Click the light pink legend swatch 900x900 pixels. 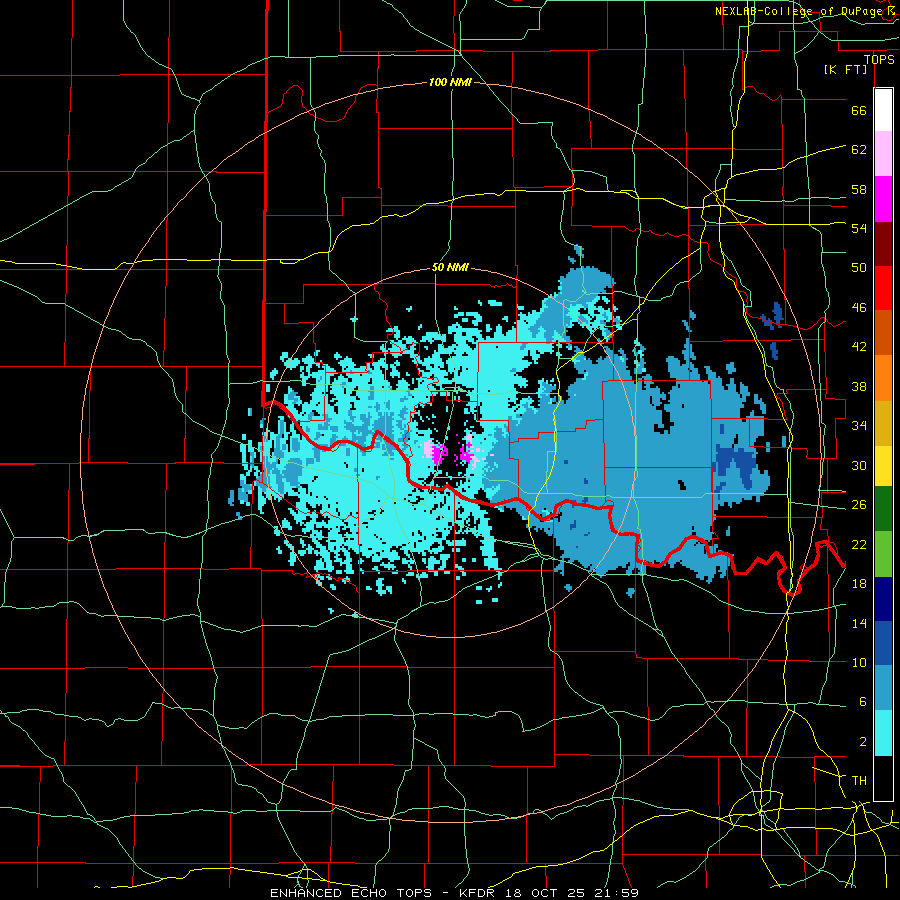883,154
